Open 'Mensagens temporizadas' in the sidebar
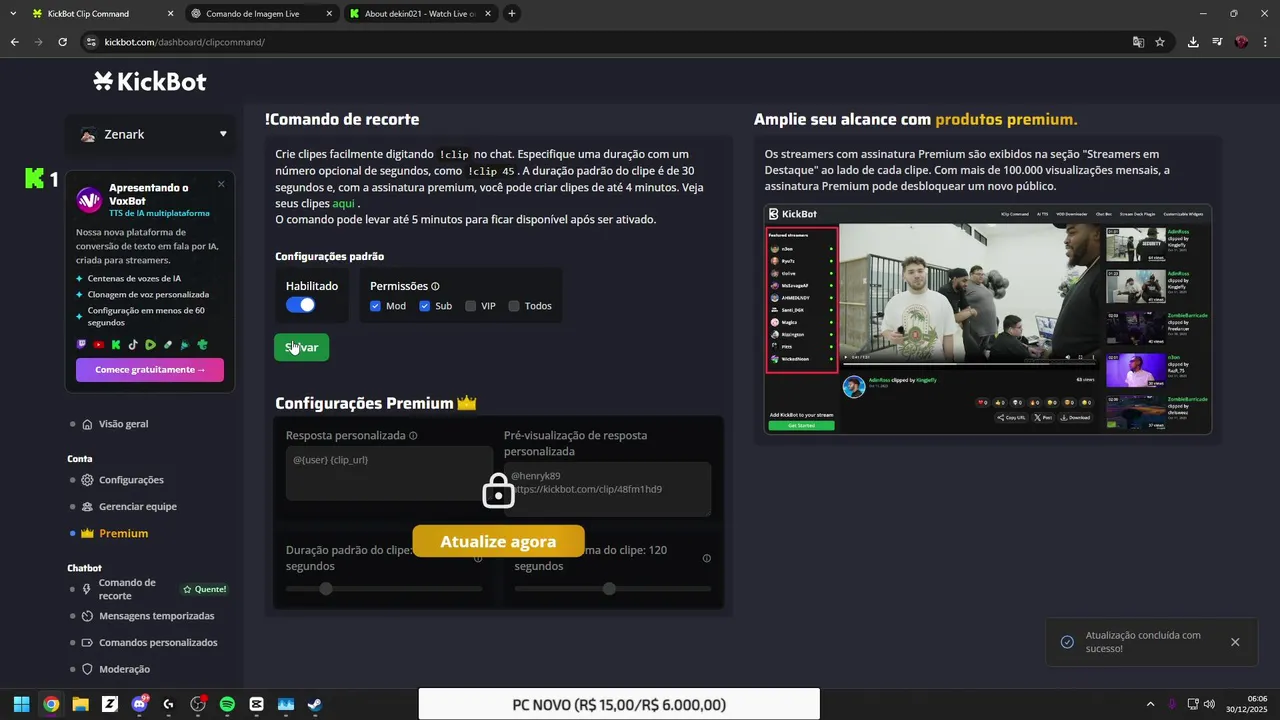 156,616
